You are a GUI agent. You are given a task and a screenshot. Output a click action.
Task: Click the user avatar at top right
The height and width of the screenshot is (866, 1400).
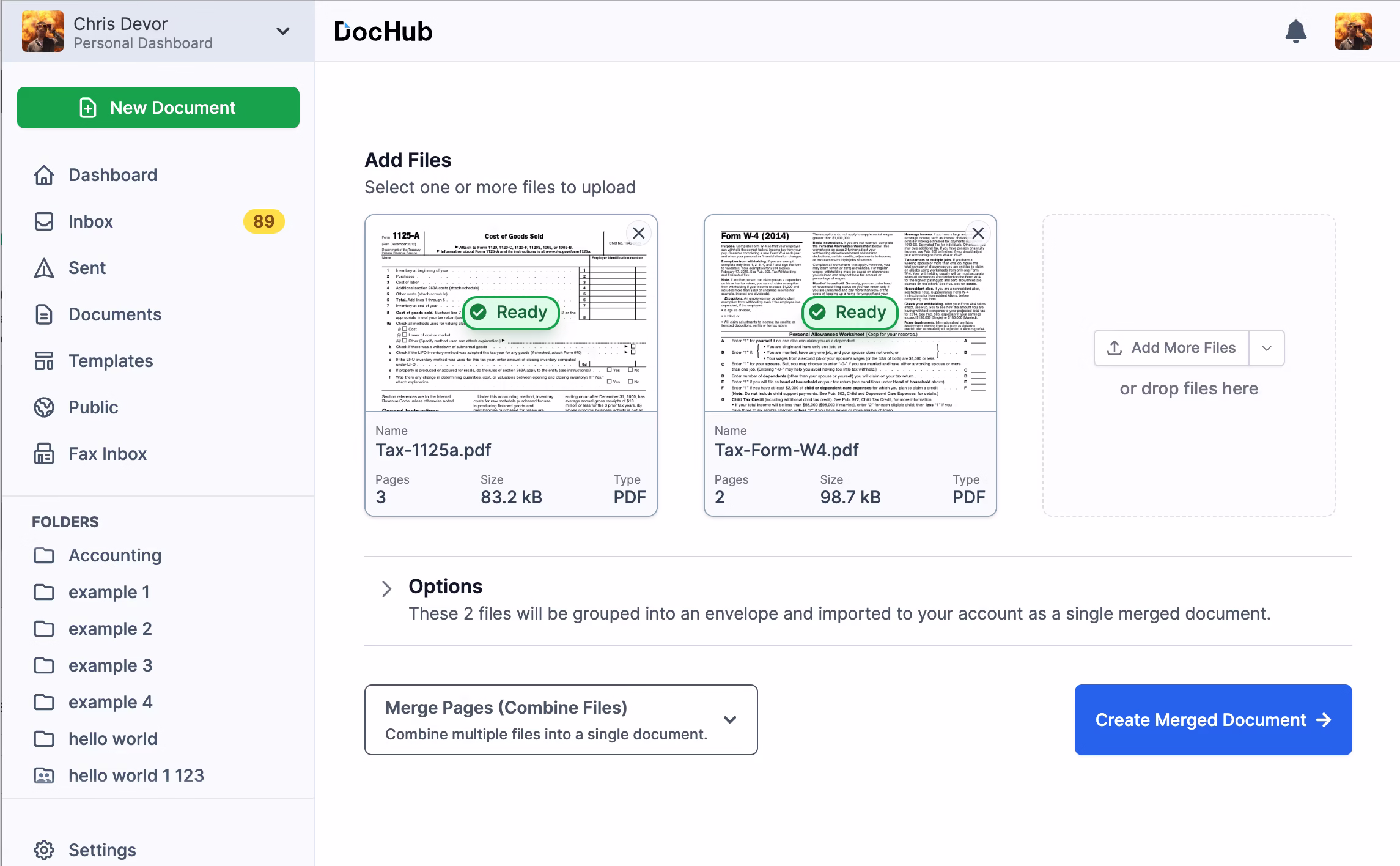pos(1353,31)
